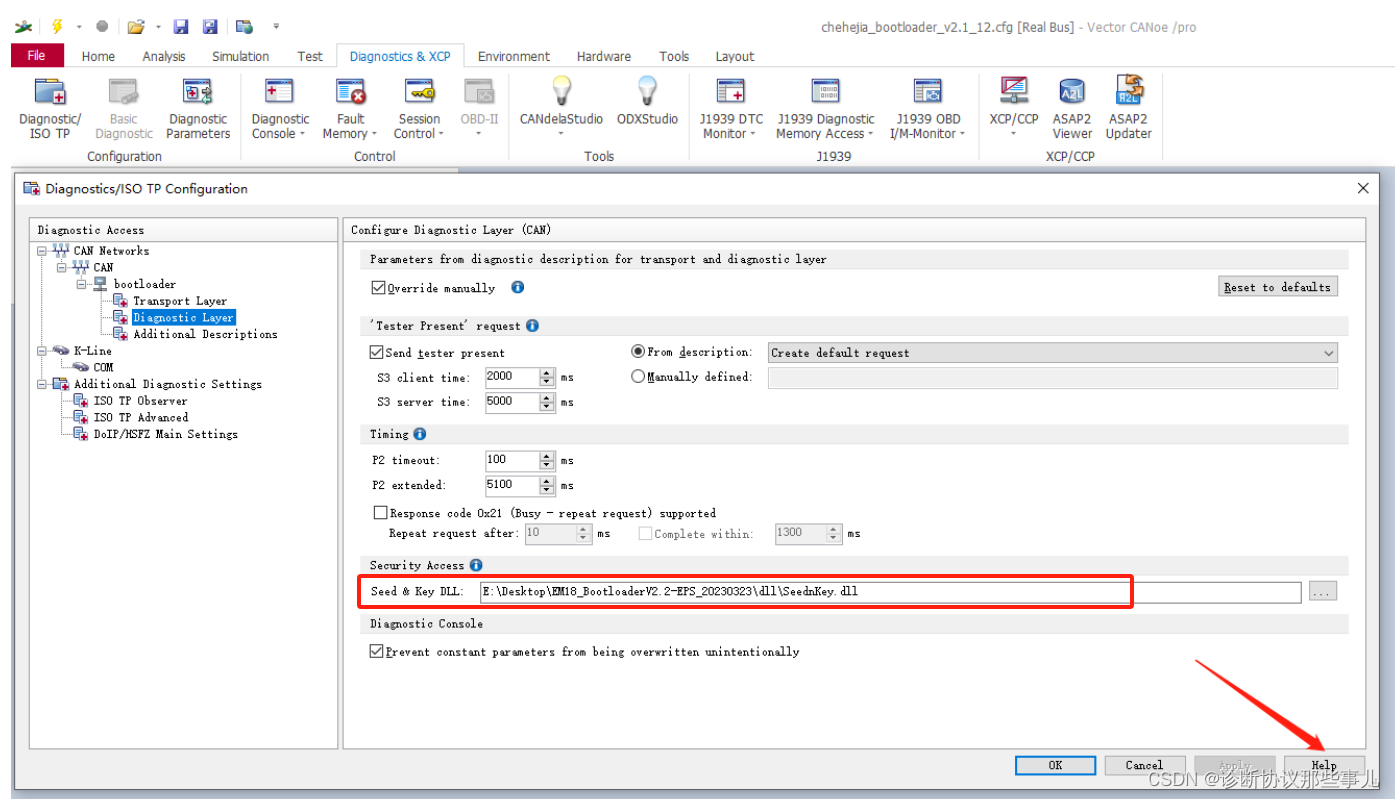Screen dimensions: 1395x799
Task: Collapse the CAN node under CAN Networks
Action: [62, 267]
